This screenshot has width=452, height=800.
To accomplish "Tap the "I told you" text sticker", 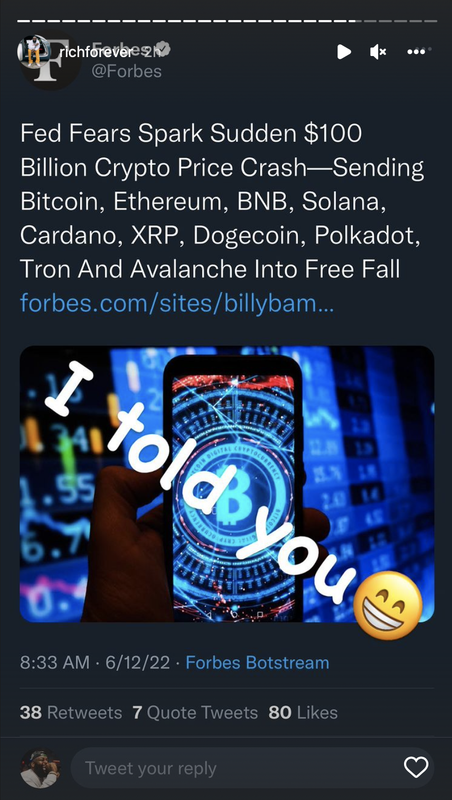I will (x=200, y=480).
